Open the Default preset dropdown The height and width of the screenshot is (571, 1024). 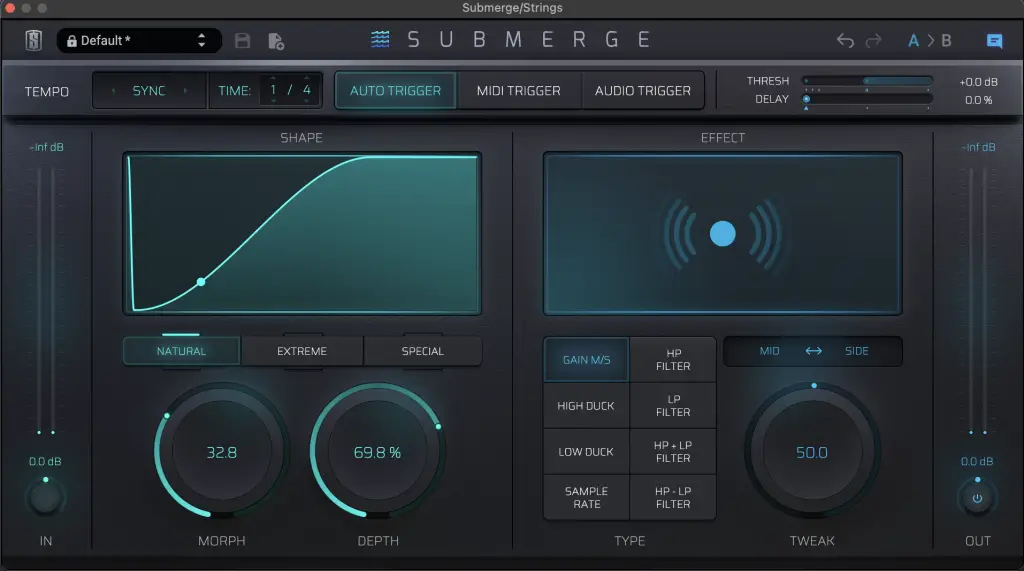pos(138,41)
